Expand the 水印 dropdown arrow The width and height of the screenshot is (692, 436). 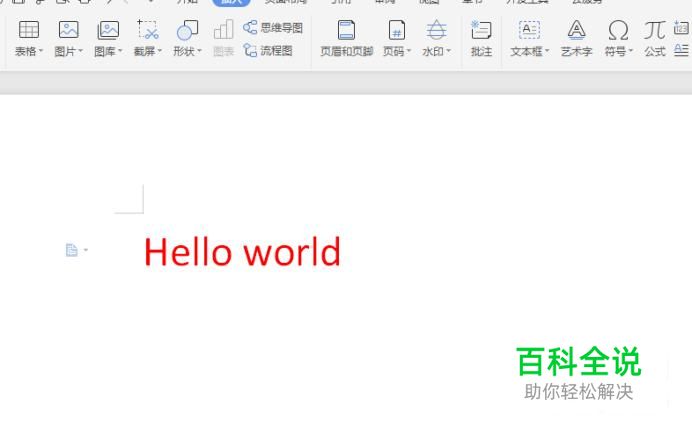click(448, 51)
